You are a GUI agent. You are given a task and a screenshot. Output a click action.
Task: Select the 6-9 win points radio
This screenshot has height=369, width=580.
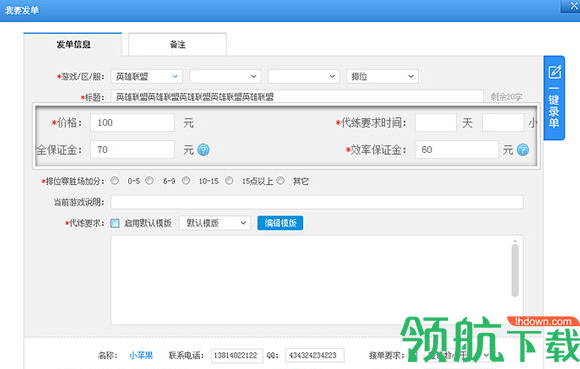click(x=149, y=180)
